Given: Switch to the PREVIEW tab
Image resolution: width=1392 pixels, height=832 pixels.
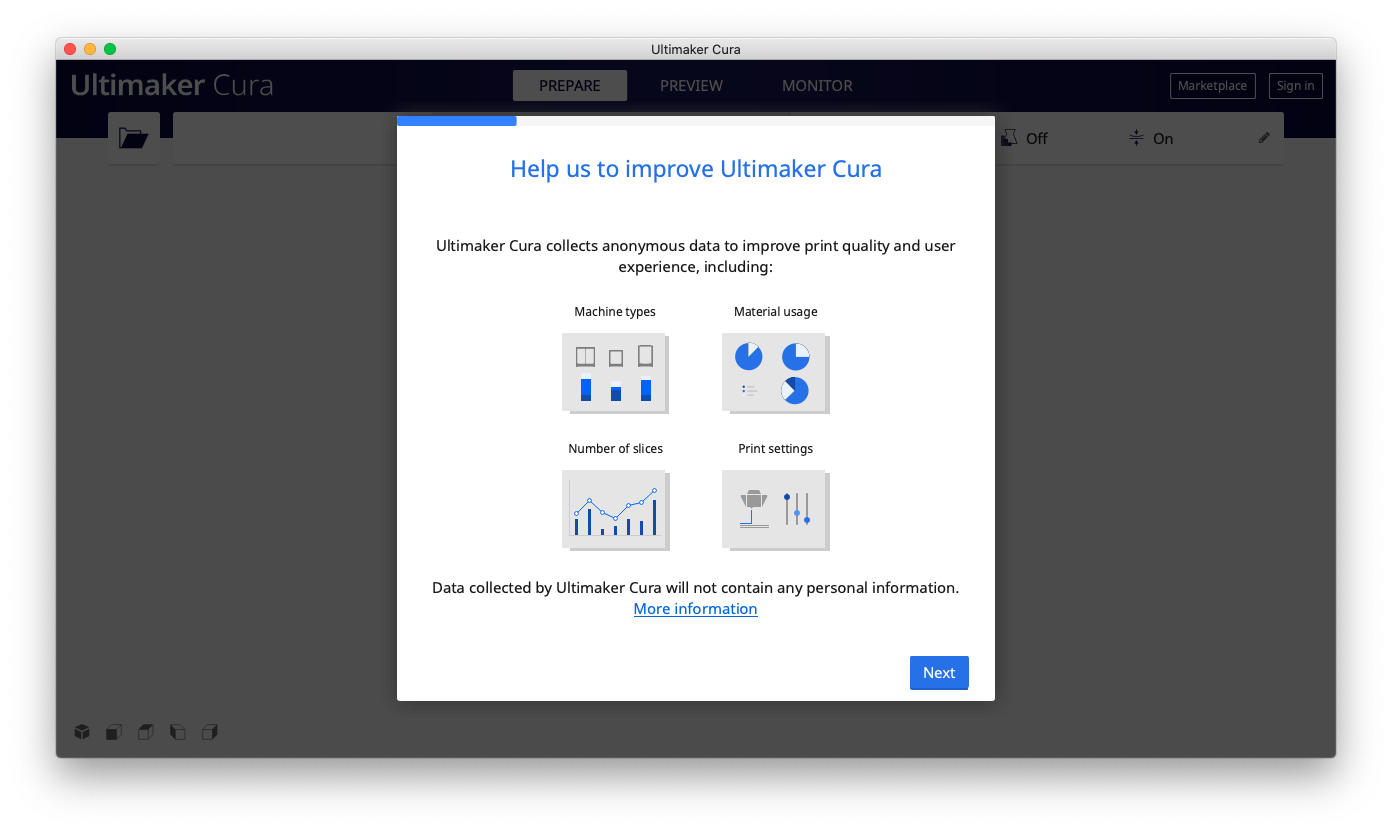Looking at the screenshot, I should [691, 86].
